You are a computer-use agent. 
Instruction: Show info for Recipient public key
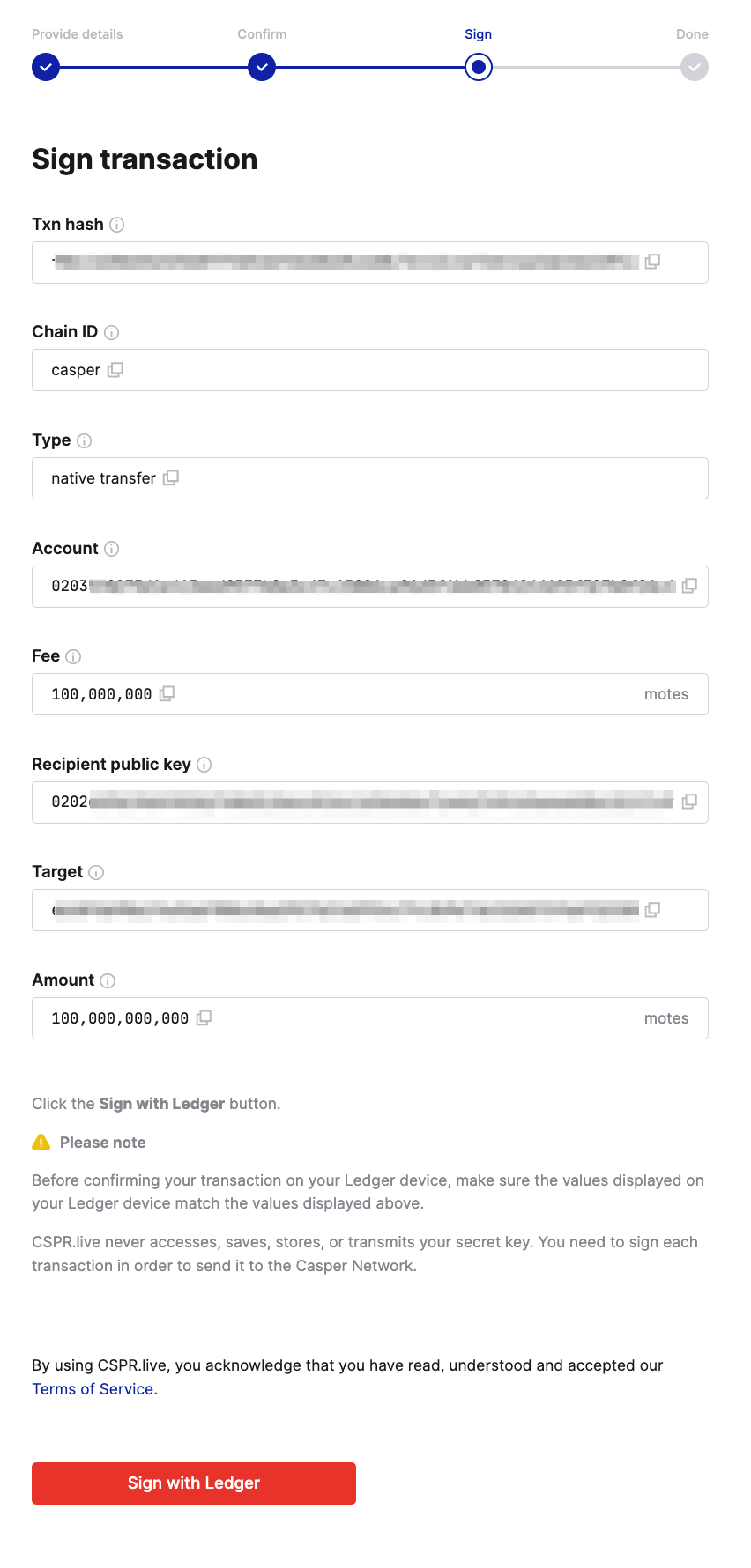(x=204, y=765)
